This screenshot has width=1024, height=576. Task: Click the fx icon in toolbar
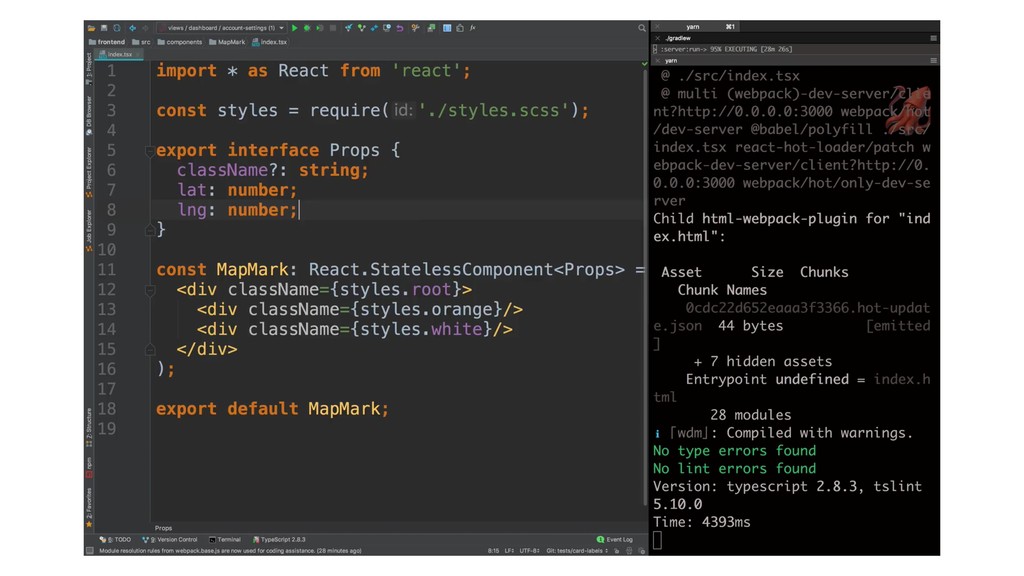(x=473, y=28)
